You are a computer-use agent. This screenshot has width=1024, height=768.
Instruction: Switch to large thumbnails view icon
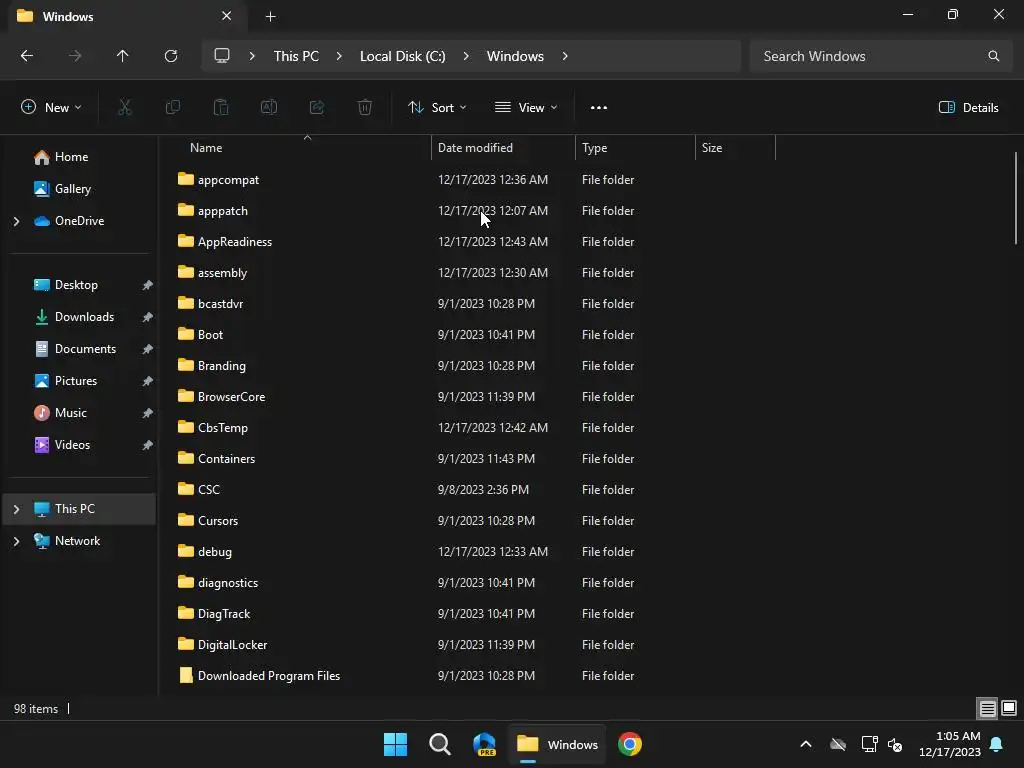[1009, 709]
